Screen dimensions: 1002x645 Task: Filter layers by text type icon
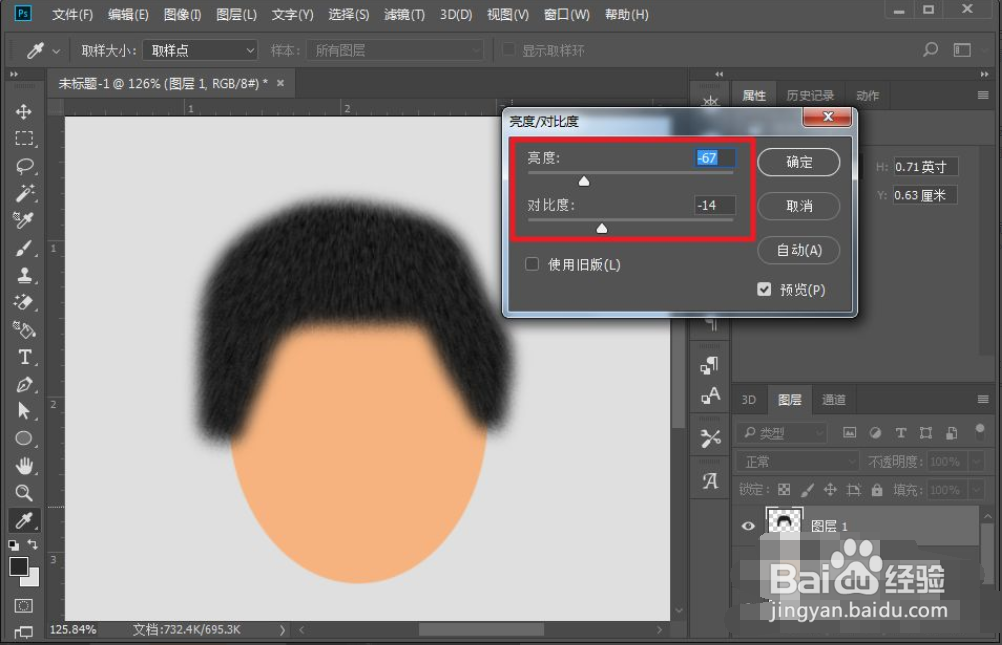tap(900, 433)
